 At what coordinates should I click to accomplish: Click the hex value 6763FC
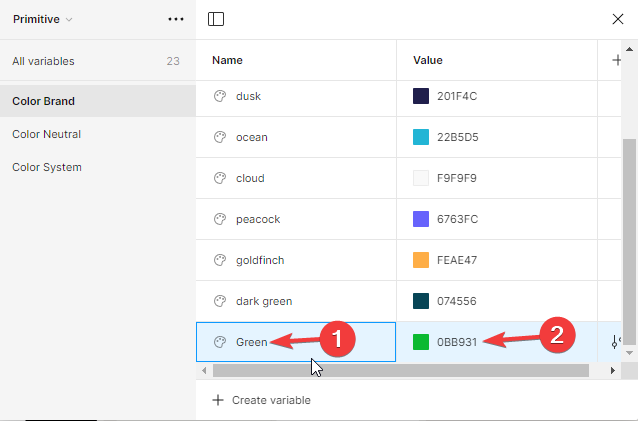coord(457,219)
